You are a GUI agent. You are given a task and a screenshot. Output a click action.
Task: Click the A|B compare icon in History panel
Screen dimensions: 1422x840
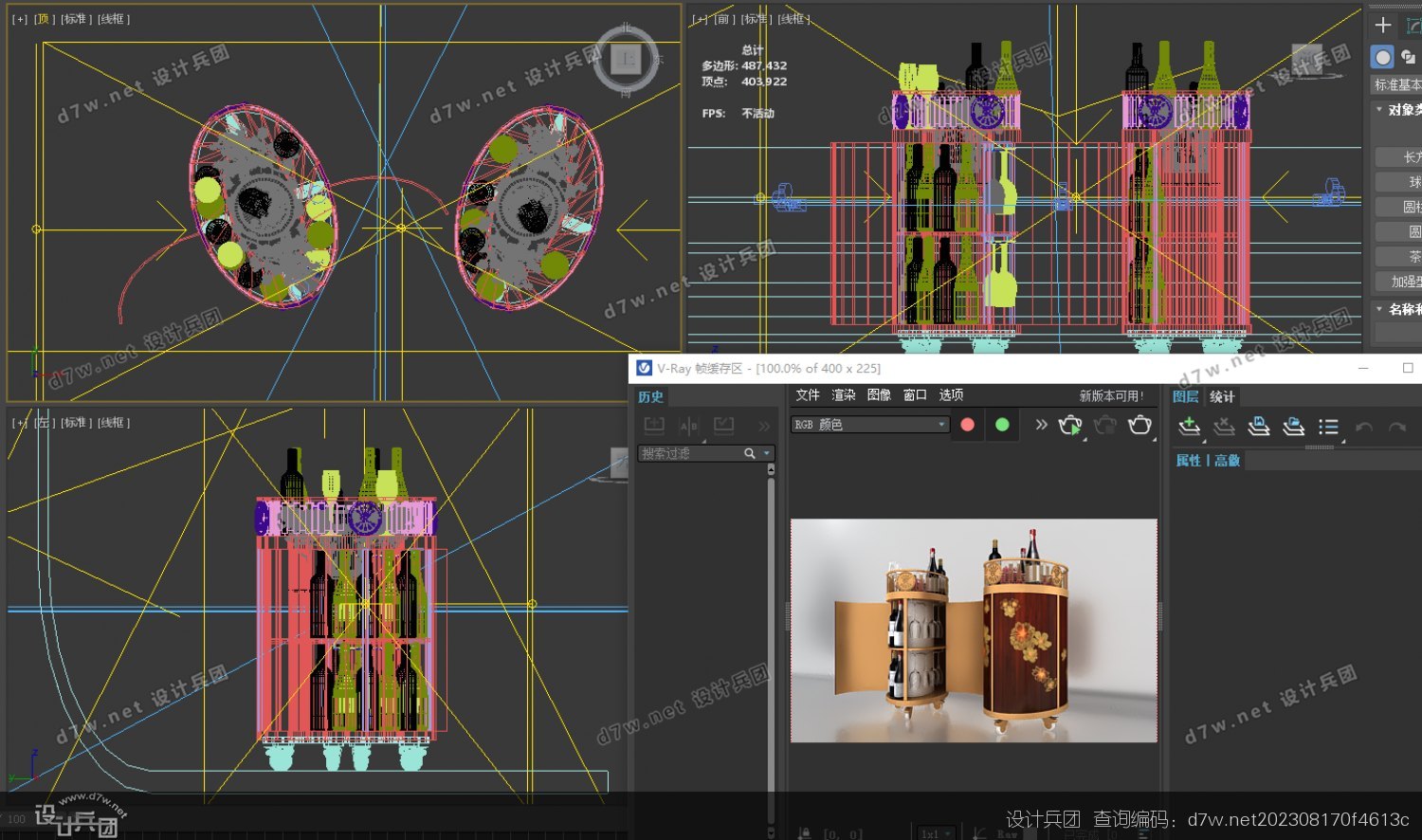(x=688, y=426)
